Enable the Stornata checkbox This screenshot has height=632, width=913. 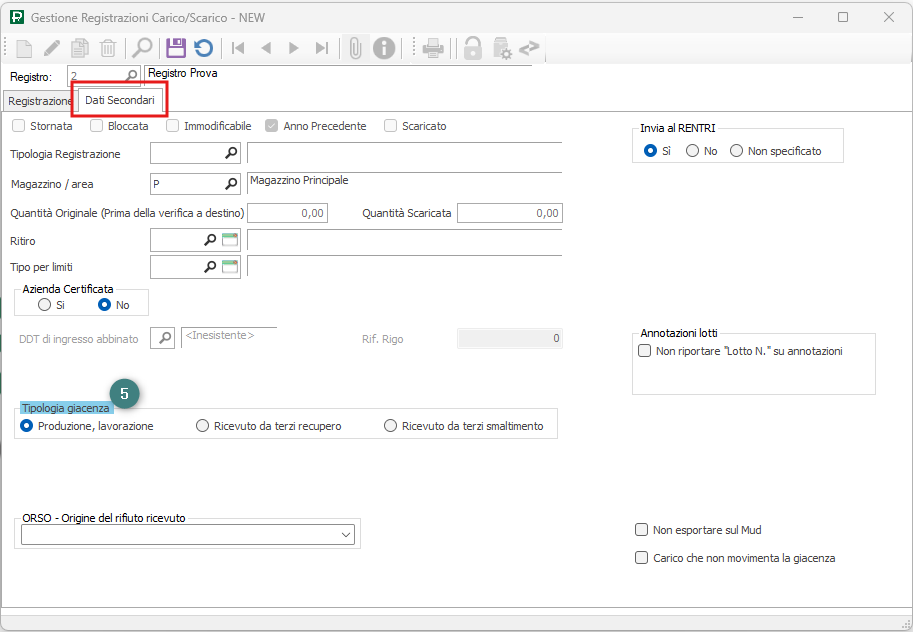[19, 126]
